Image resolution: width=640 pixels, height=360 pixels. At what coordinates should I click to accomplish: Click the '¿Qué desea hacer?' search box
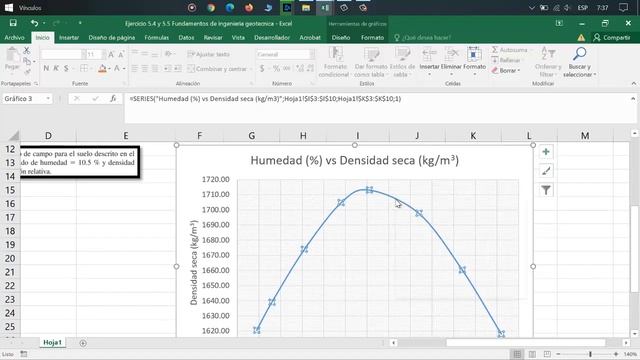point(426,38)
